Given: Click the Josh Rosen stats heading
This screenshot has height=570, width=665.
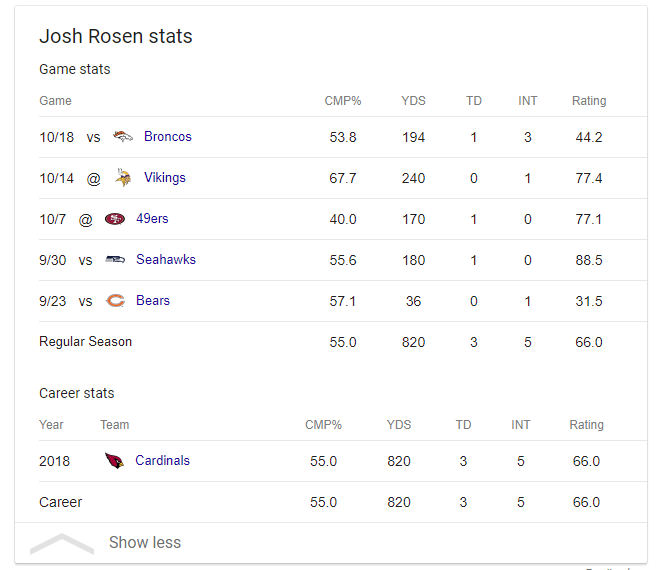Looking at the screenshot, I should coord(116,36).
